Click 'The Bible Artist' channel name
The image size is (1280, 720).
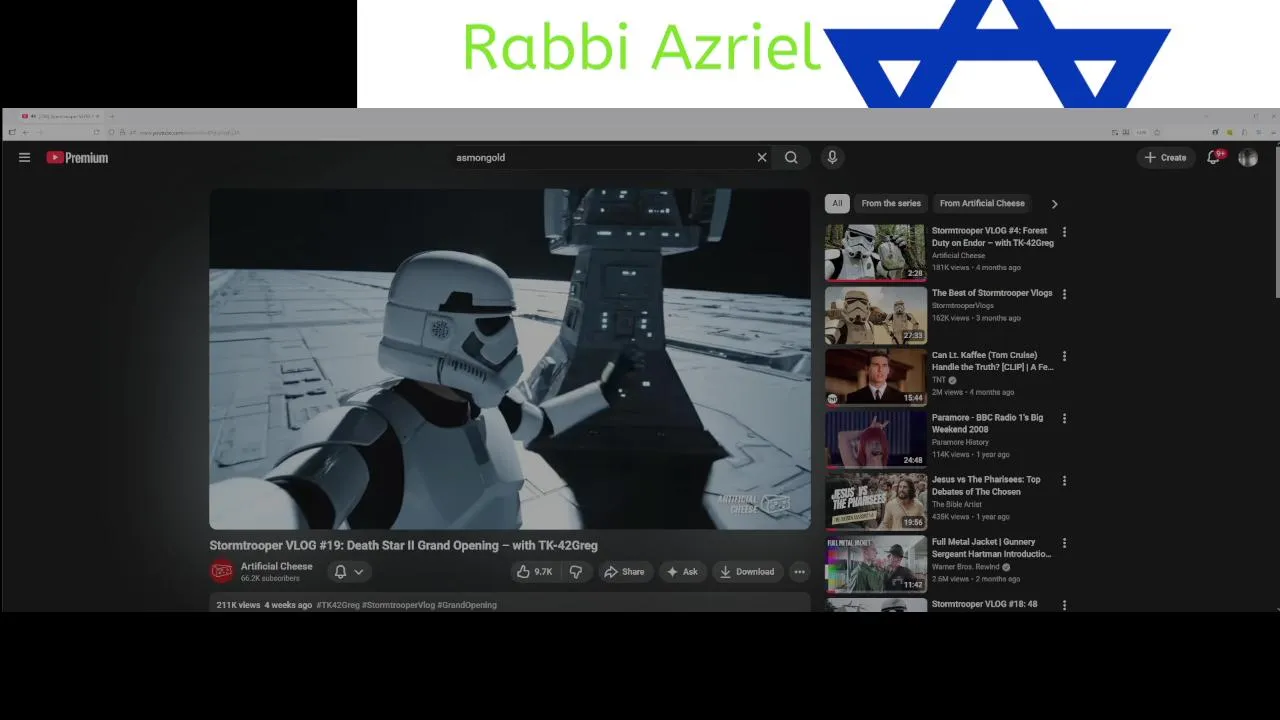(957, 504)
